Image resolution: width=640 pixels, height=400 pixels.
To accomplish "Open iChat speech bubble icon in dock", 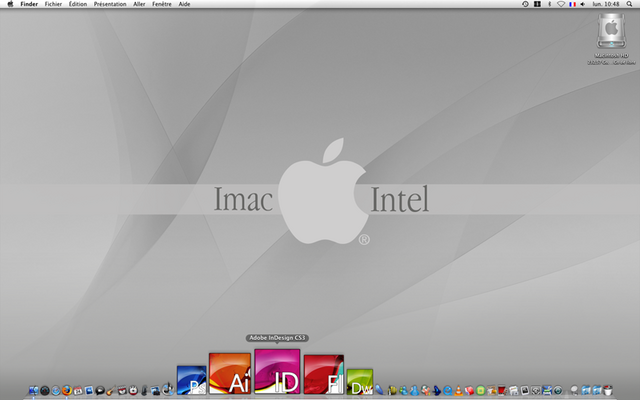I will pos(100,391).
